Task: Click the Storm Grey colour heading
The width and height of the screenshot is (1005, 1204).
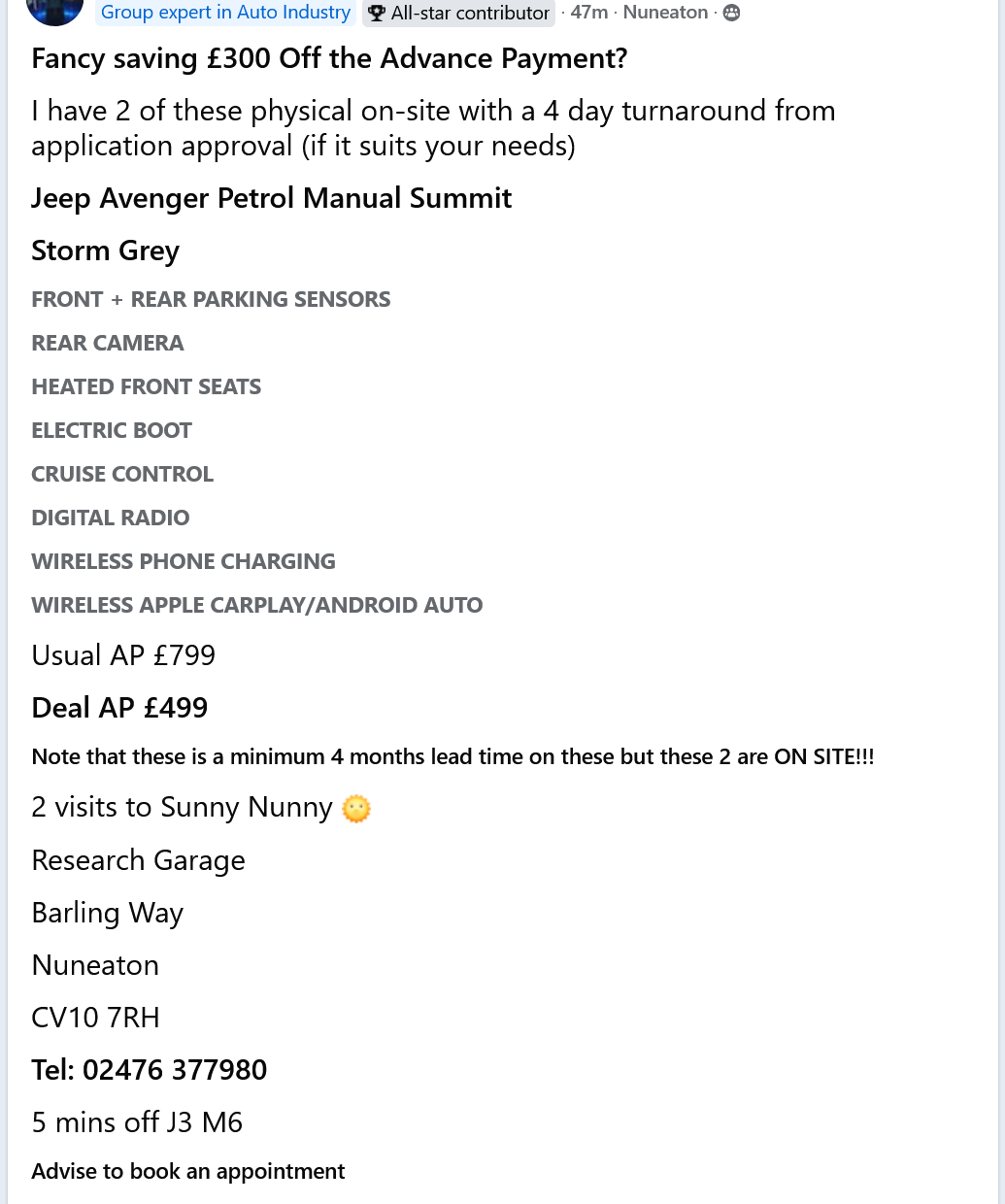Action: click(x=105, y=251)
